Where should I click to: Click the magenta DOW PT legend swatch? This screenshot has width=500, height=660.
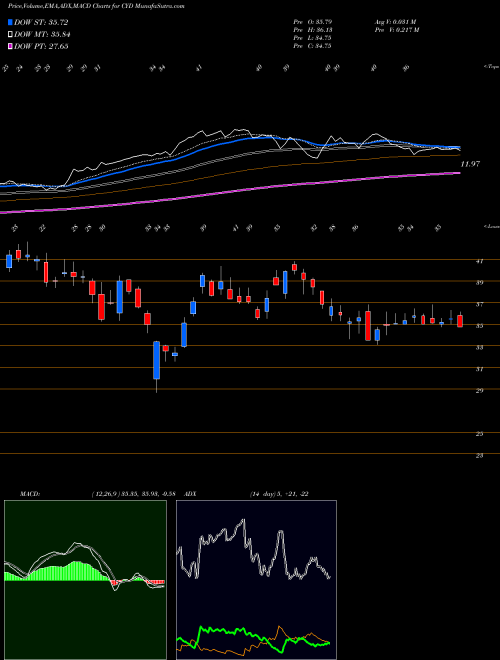point(10,46)
